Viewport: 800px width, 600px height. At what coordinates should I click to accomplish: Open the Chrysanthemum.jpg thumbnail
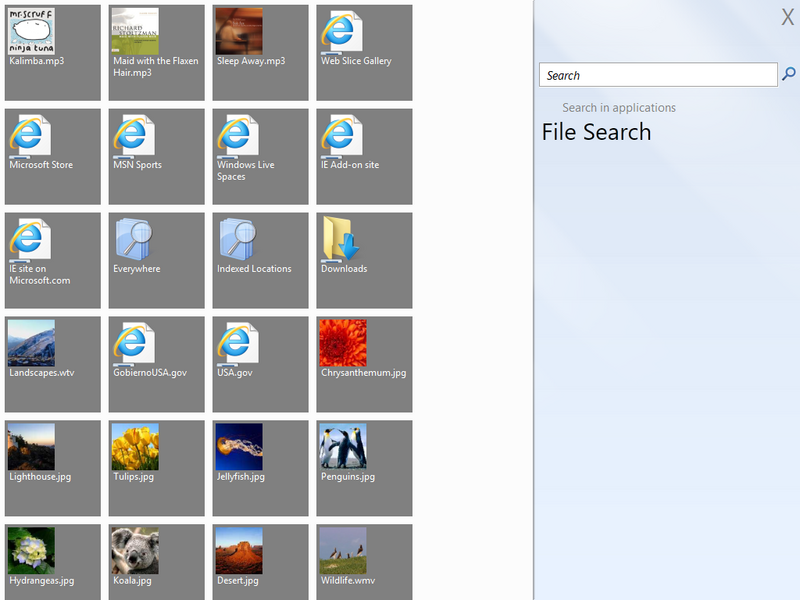pyautogui.click(x=364, y=364)
